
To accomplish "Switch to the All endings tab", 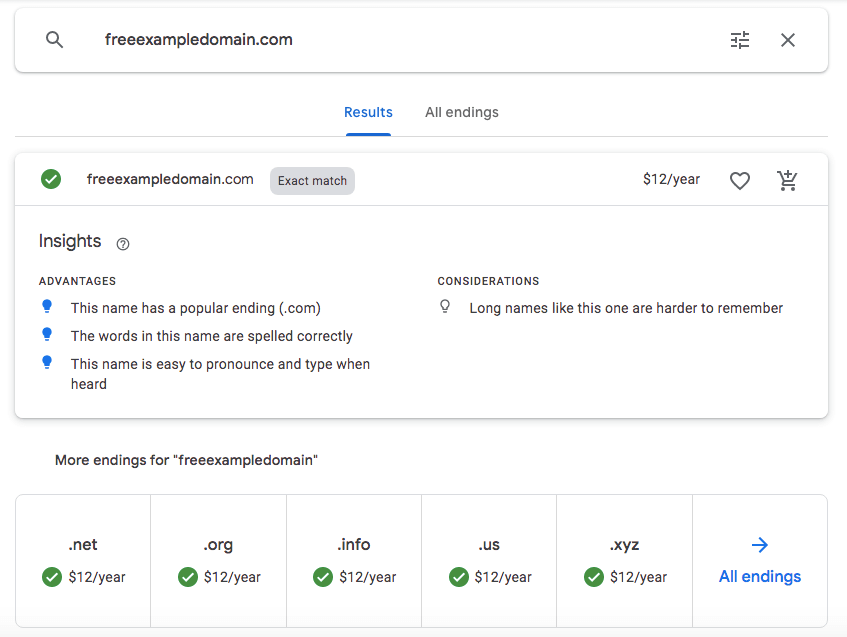I will coord(461,112).
